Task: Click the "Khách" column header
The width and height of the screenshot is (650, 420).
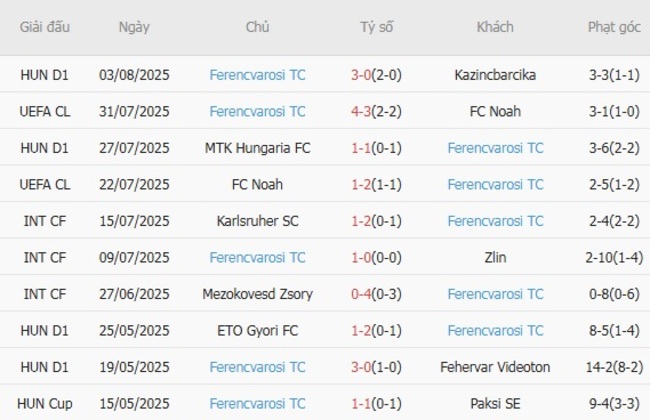Action: [495, 28]
